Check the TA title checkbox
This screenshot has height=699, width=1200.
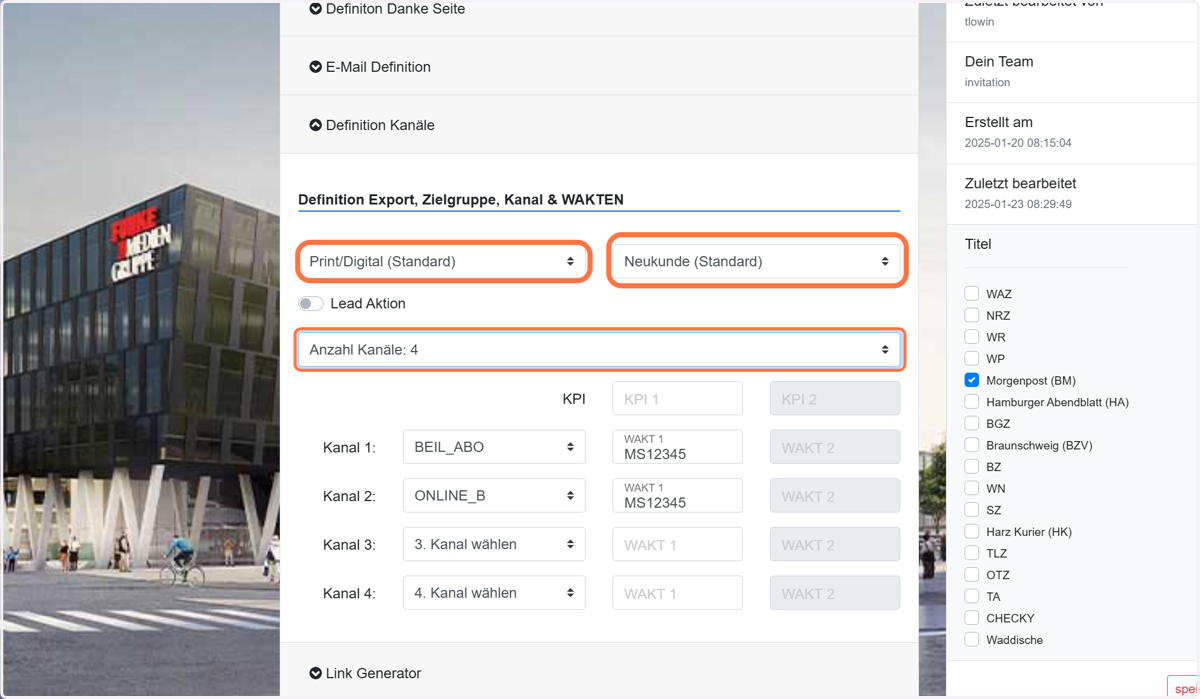coord(972,596)
